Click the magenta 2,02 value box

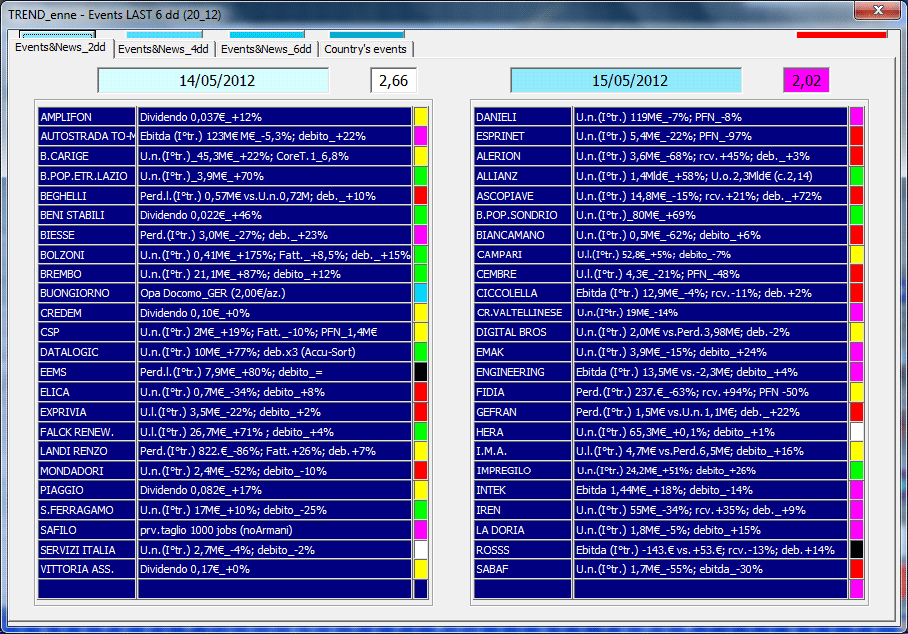click(806, 80)
